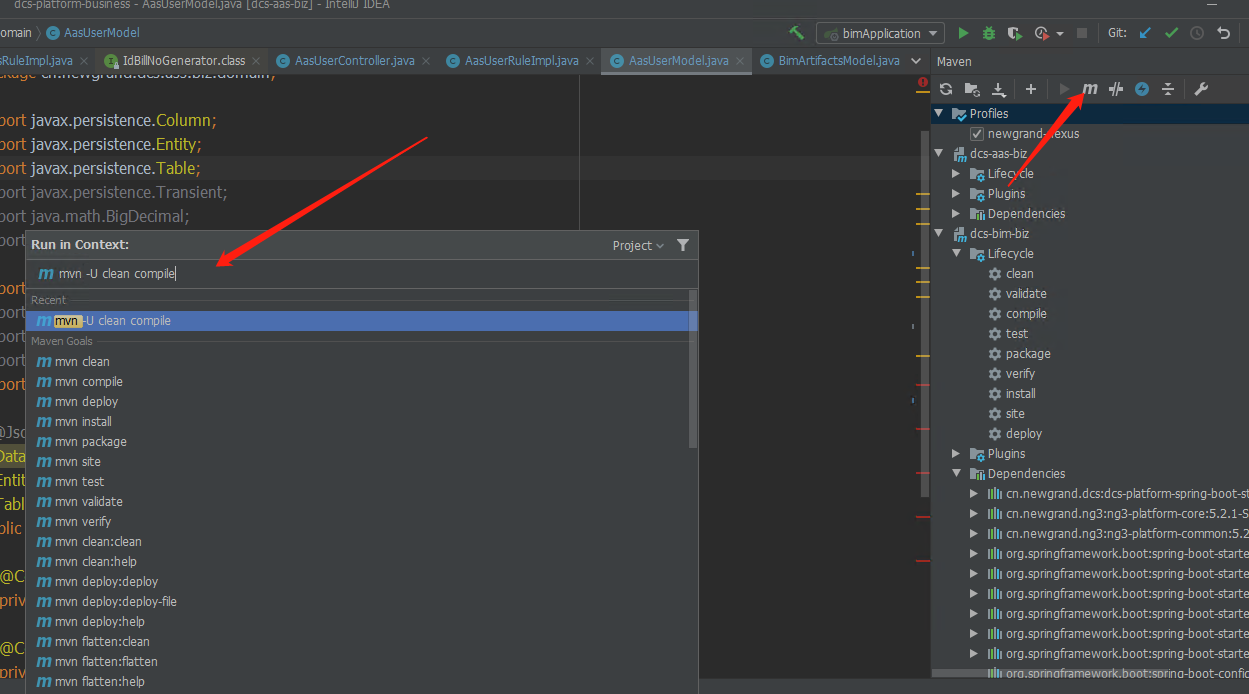
Task: Click the Run in Context command input
Action: tap(361, 274)
